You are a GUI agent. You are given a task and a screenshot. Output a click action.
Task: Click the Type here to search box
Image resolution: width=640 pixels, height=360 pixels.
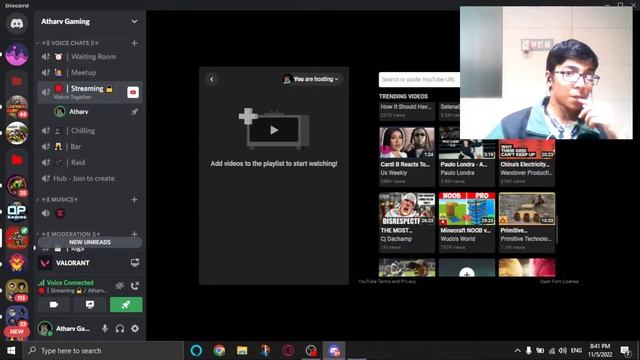click(x=104, y=351)
